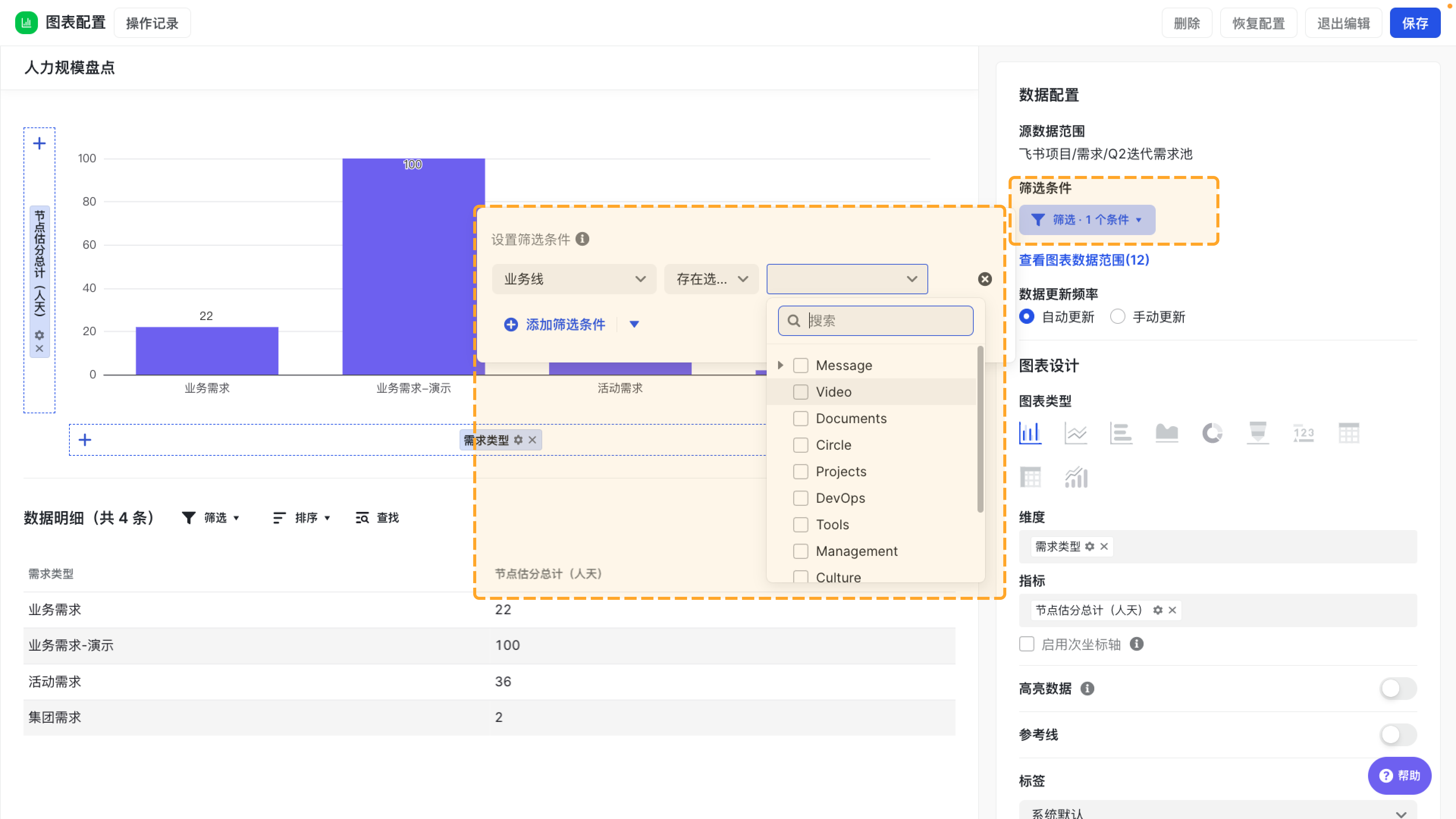
Task: Open gear on 需求类型 tag under 维度
Action: (x=1090, y=546)
